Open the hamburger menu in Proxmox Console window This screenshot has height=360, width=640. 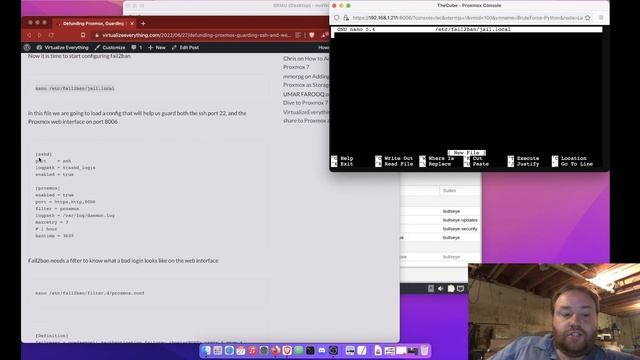(x=601, y=18)
